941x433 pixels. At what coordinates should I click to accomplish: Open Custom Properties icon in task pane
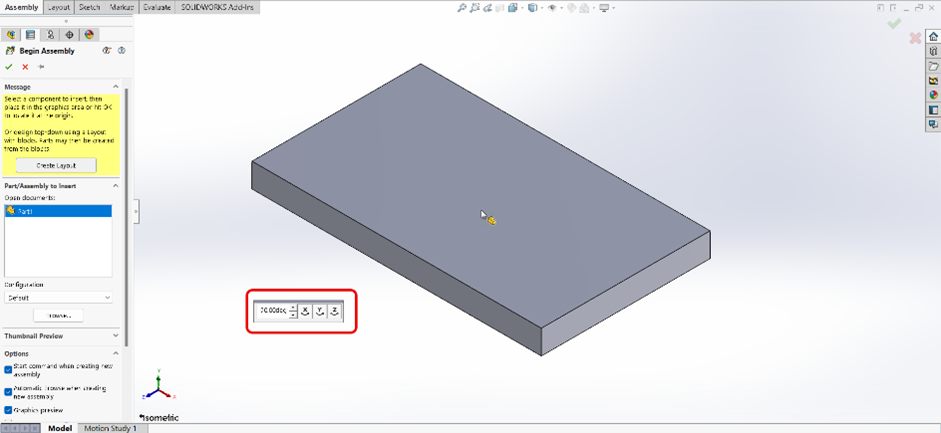click(933, 110)
